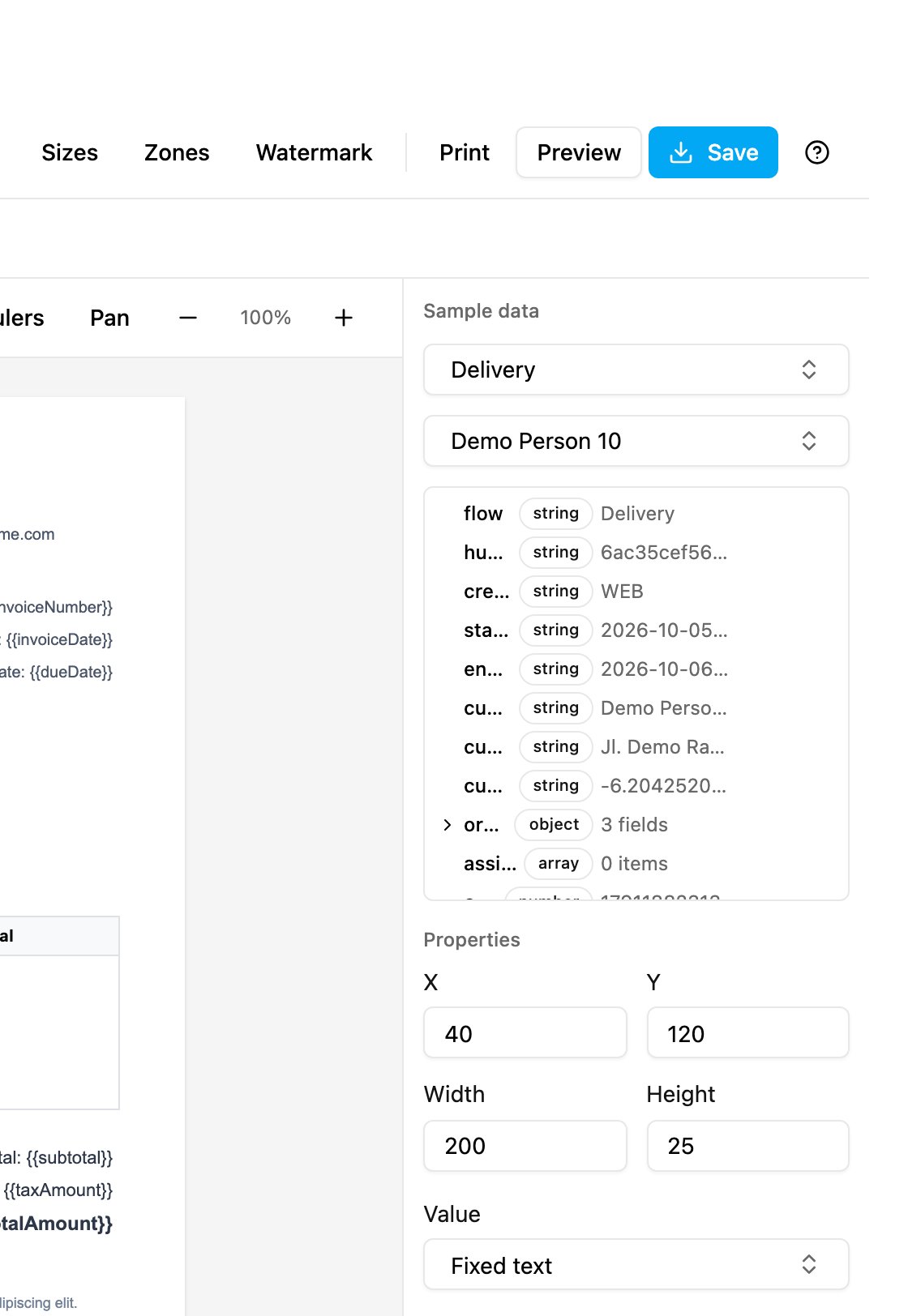The width and height of the screenshot is (908, 1316).
Task: Select the row with value 6ac35cef56...
Action: pos(636,553)
